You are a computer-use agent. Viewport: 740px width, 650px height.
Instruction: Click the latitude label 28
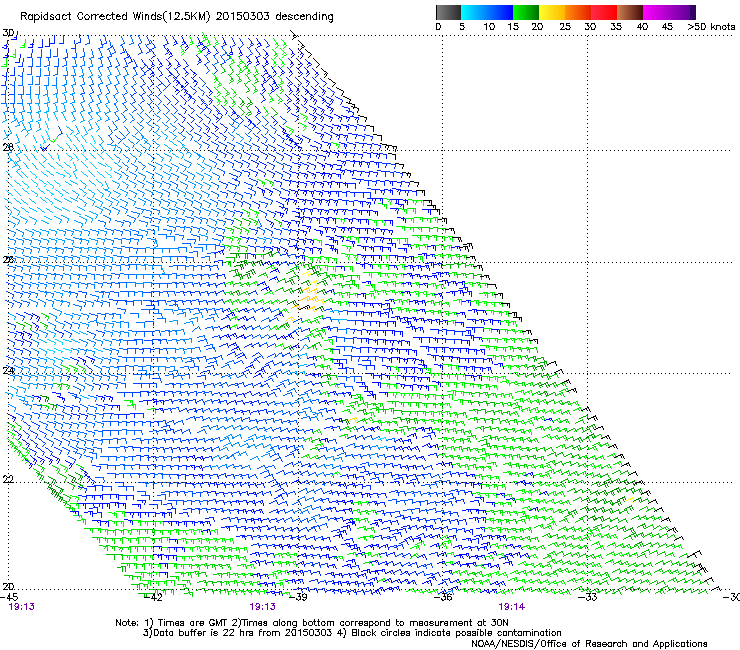tap(8, 147)
